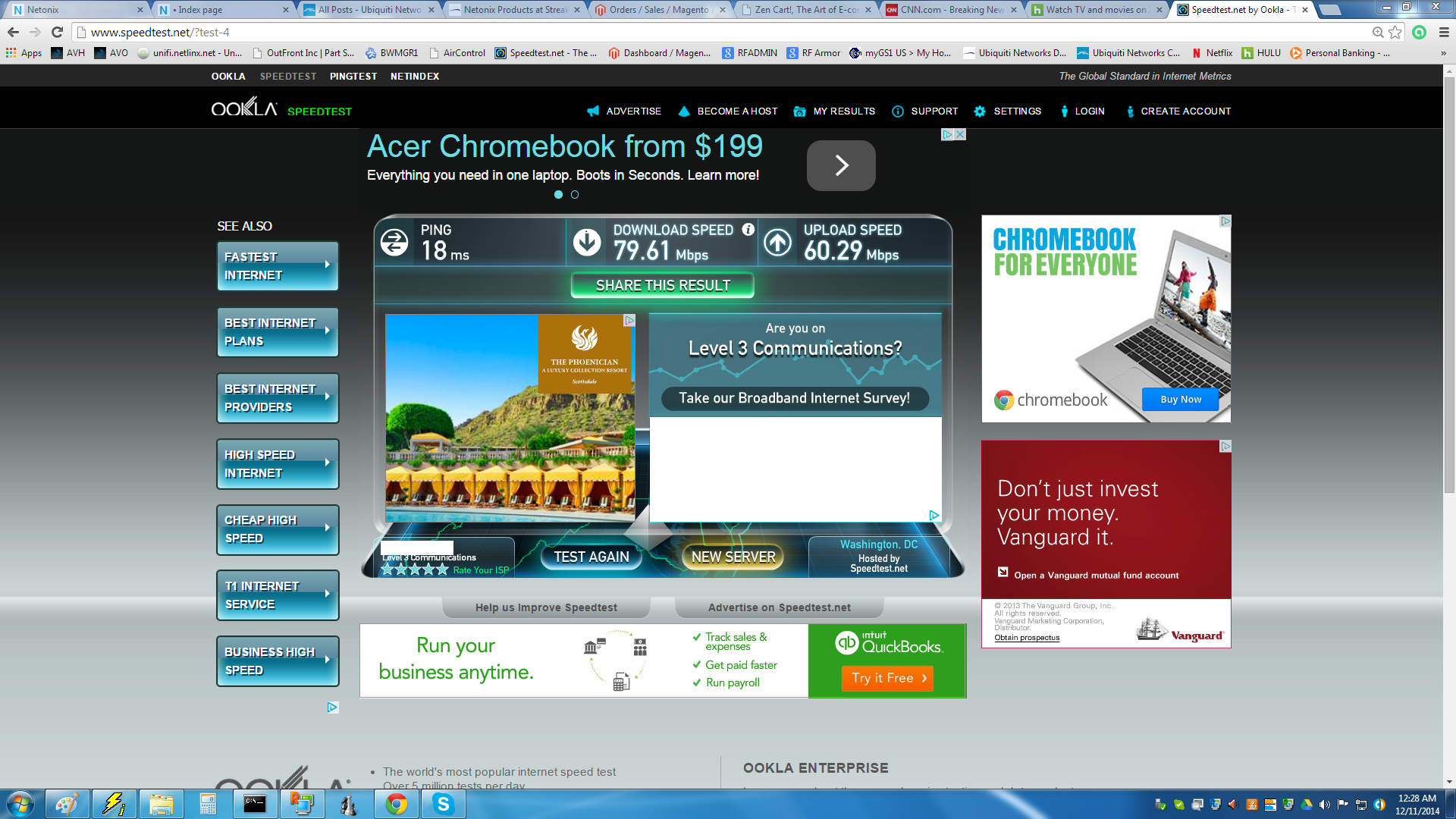Screen dimensions: 1456x819
Task: Click the My Results camera icon
Action: 799,111
